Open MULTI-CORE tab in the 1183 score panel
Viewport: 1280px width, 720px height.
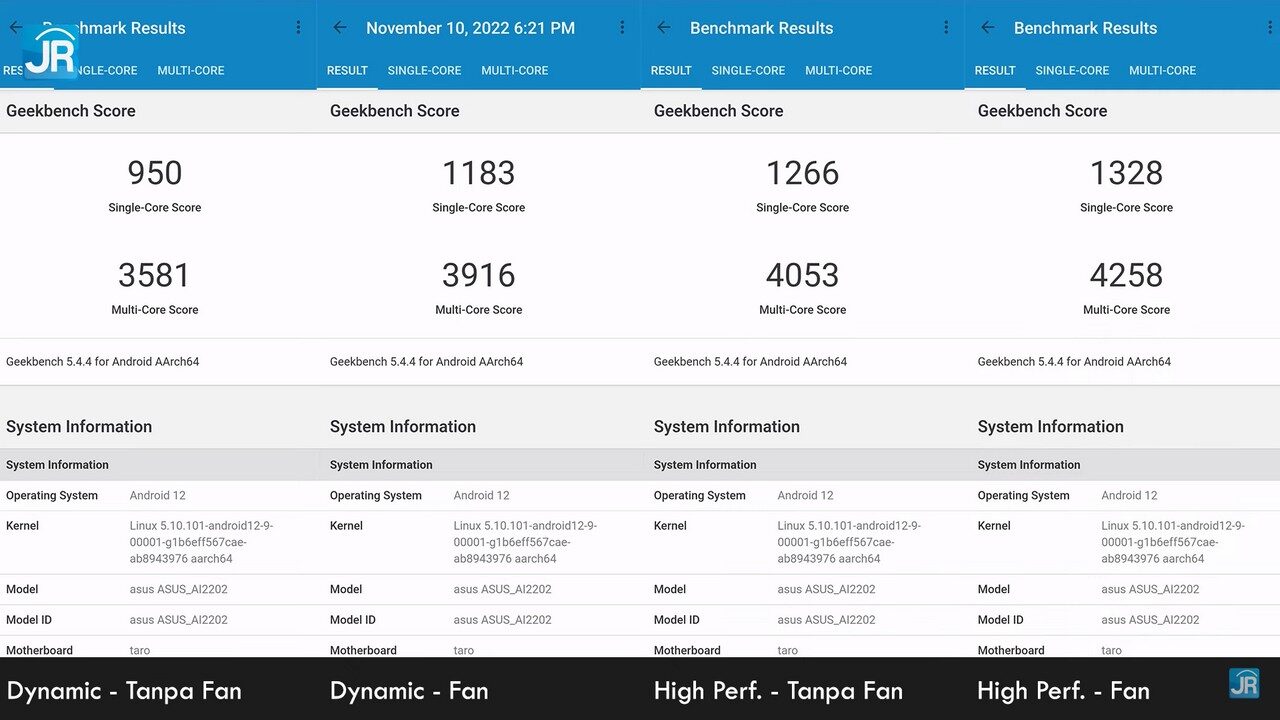pyautogui.click(x=514, y=70)
